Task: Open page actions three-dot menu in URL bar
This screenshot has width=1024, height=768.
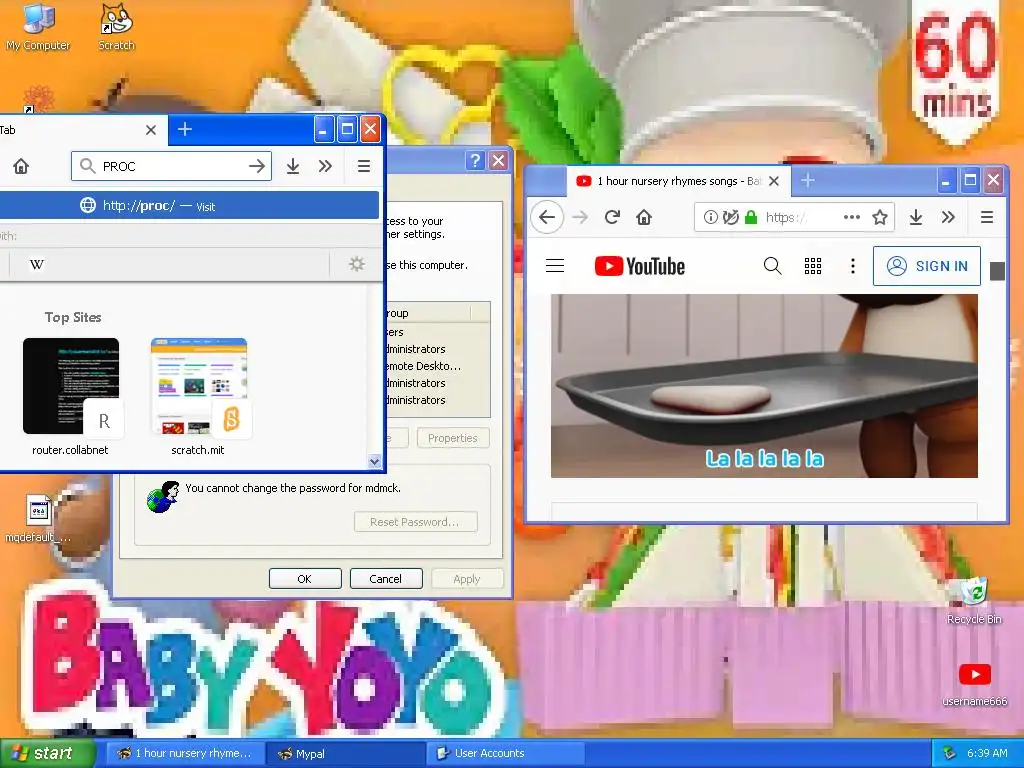Action: tap(852, 217)
